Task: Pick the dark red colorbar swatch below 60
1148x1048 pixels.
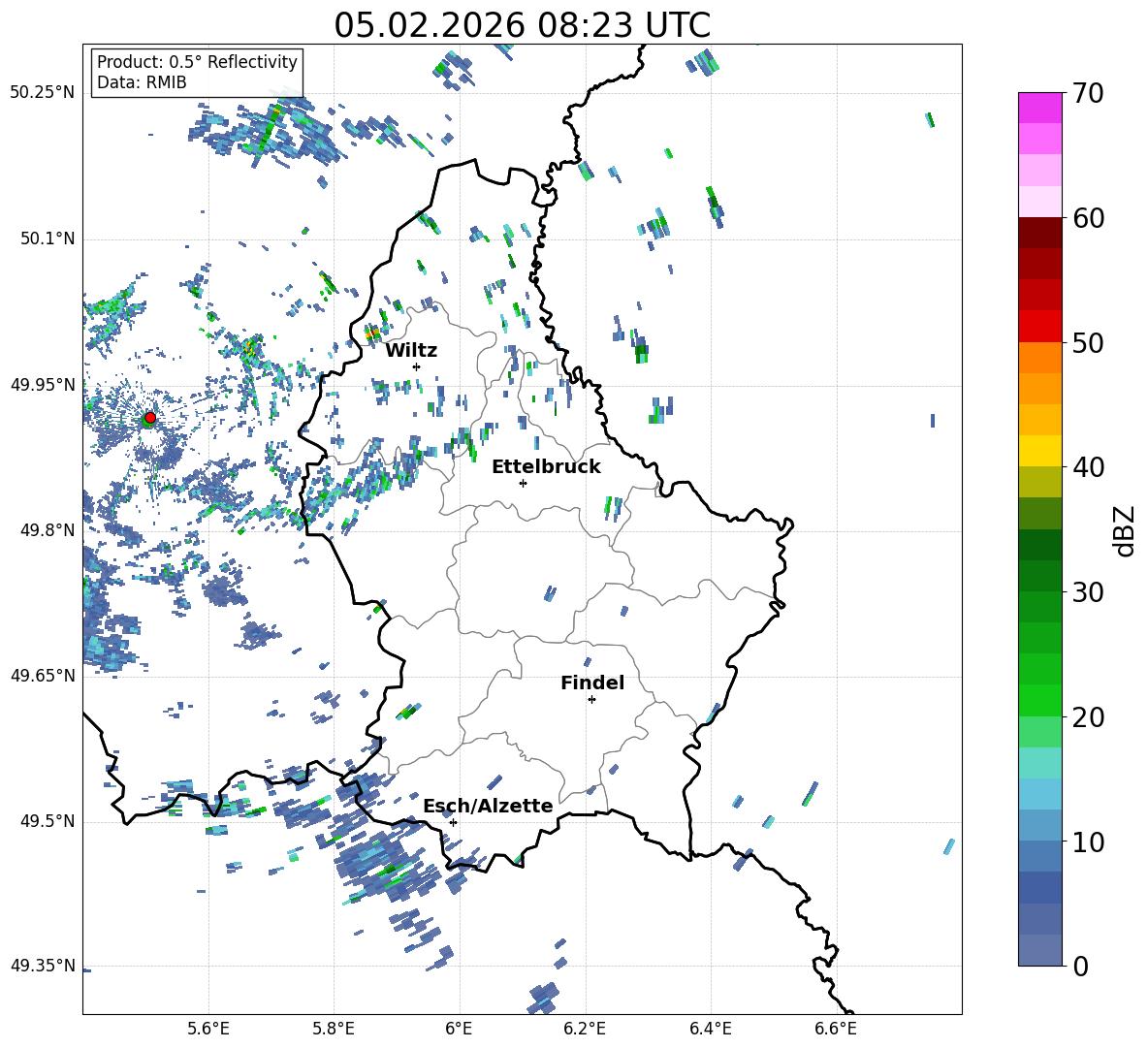Action: (1039, 233)
